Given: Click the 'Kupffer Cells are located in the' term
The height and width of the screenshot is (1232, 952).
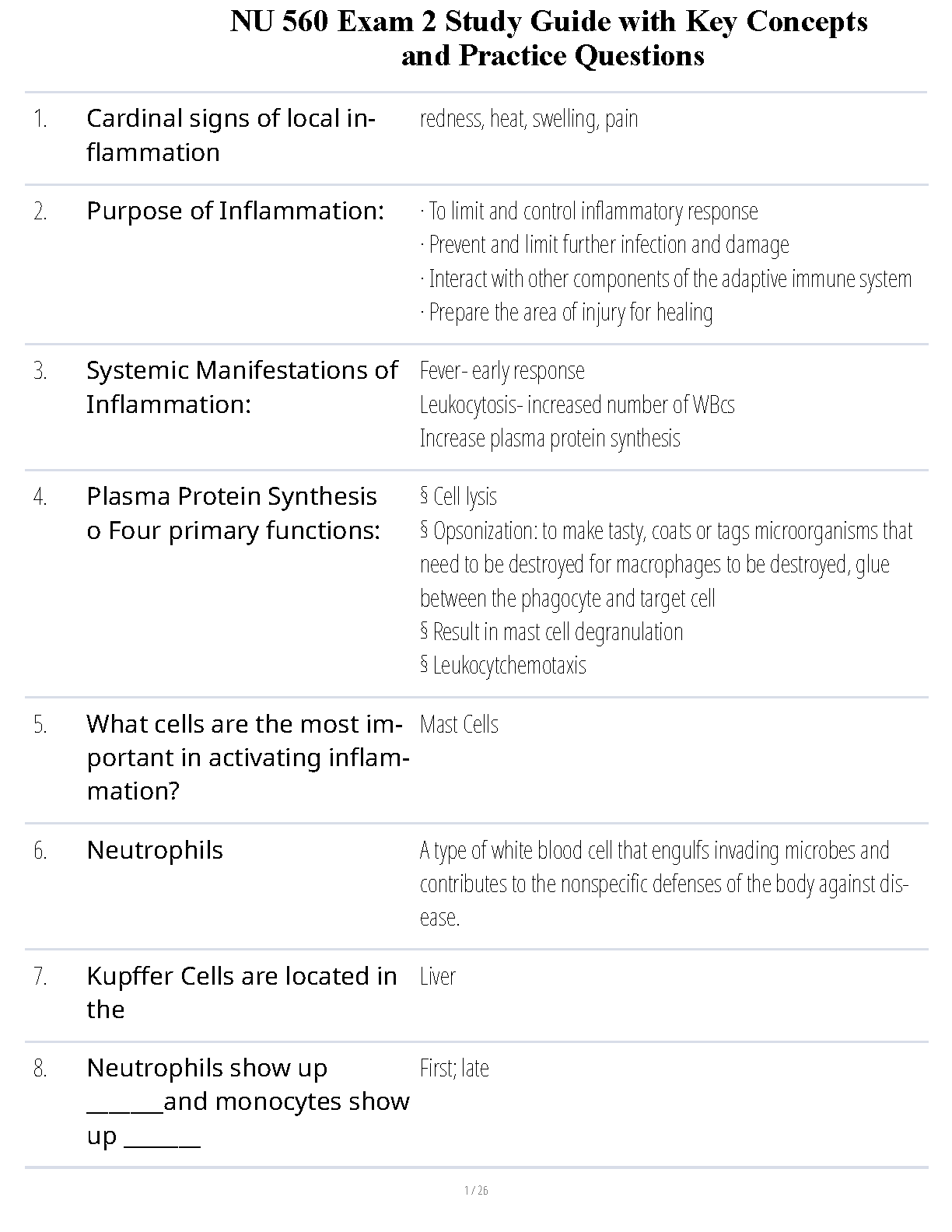Looking at the screenshot, I should (241, 992).
